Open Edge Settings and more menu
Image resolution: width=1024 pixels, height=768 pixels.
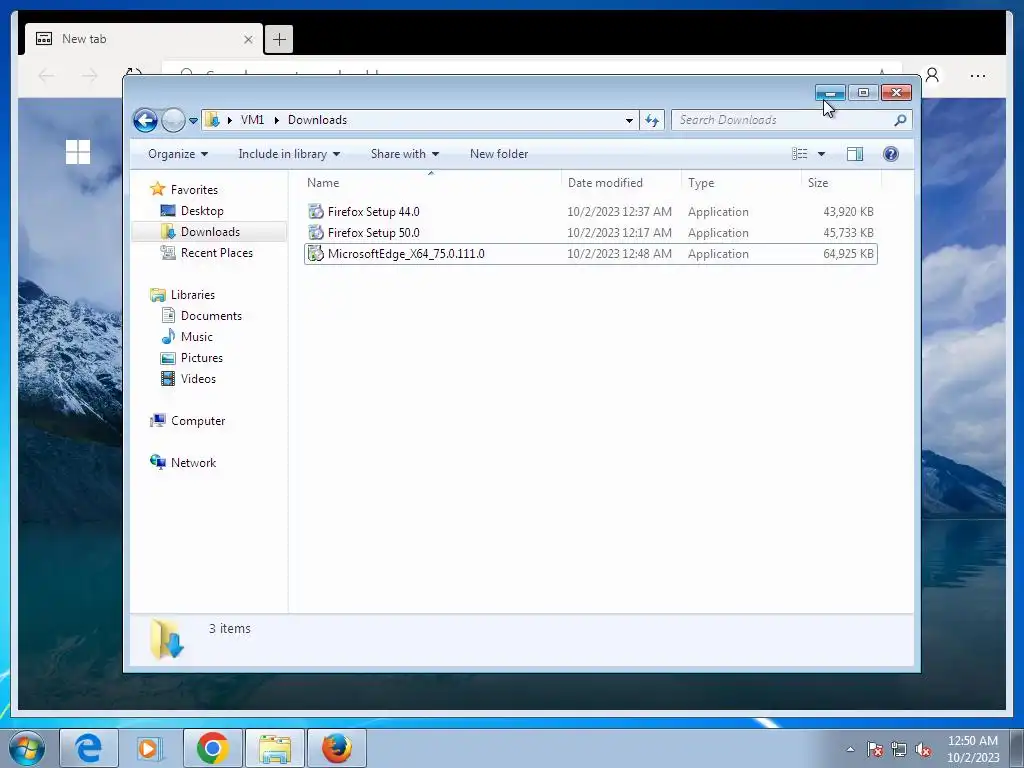click(x=978, y=76)
